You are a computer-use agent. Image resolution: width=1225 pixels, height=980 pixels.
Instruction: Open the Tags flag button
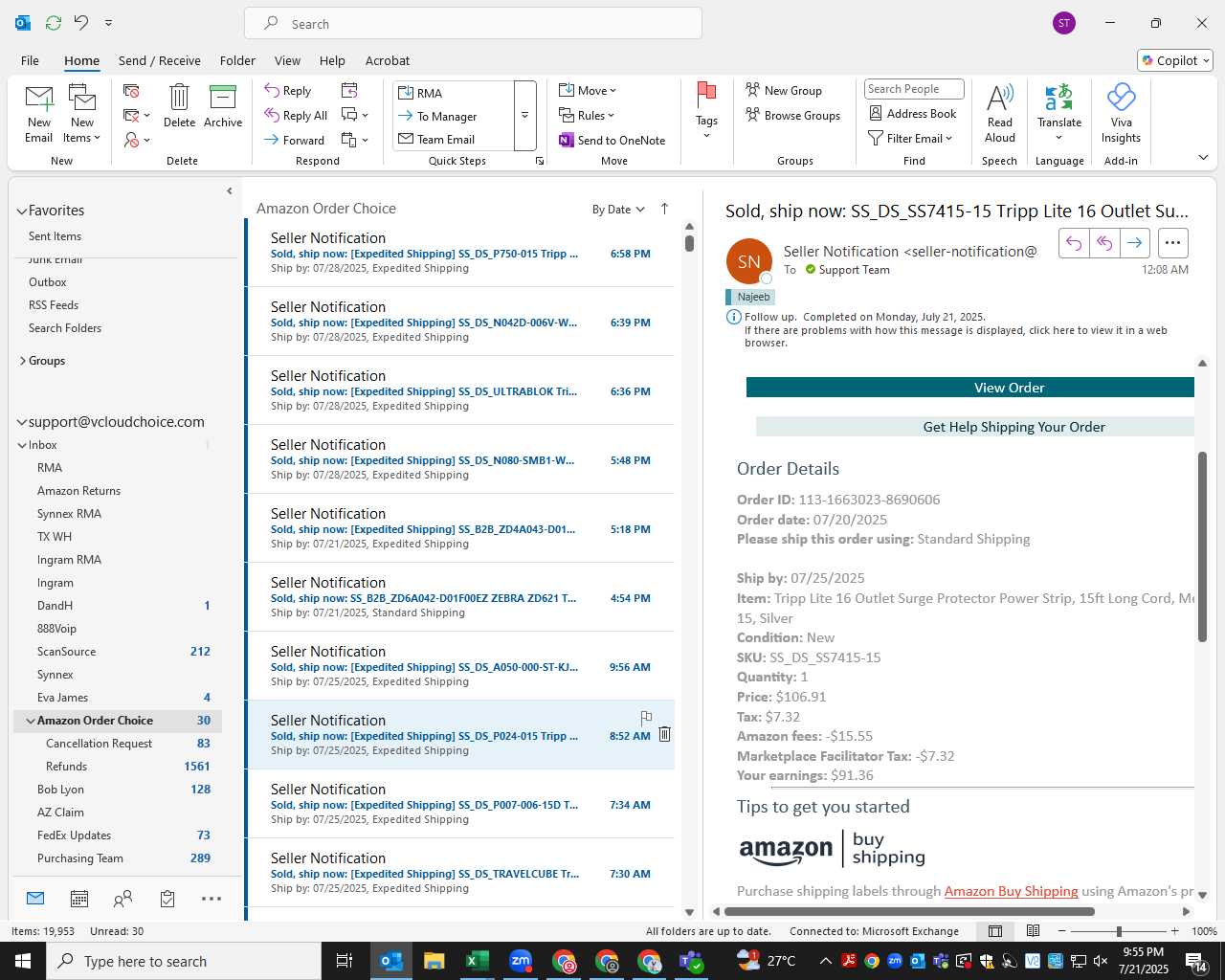[x=706, y=110]
